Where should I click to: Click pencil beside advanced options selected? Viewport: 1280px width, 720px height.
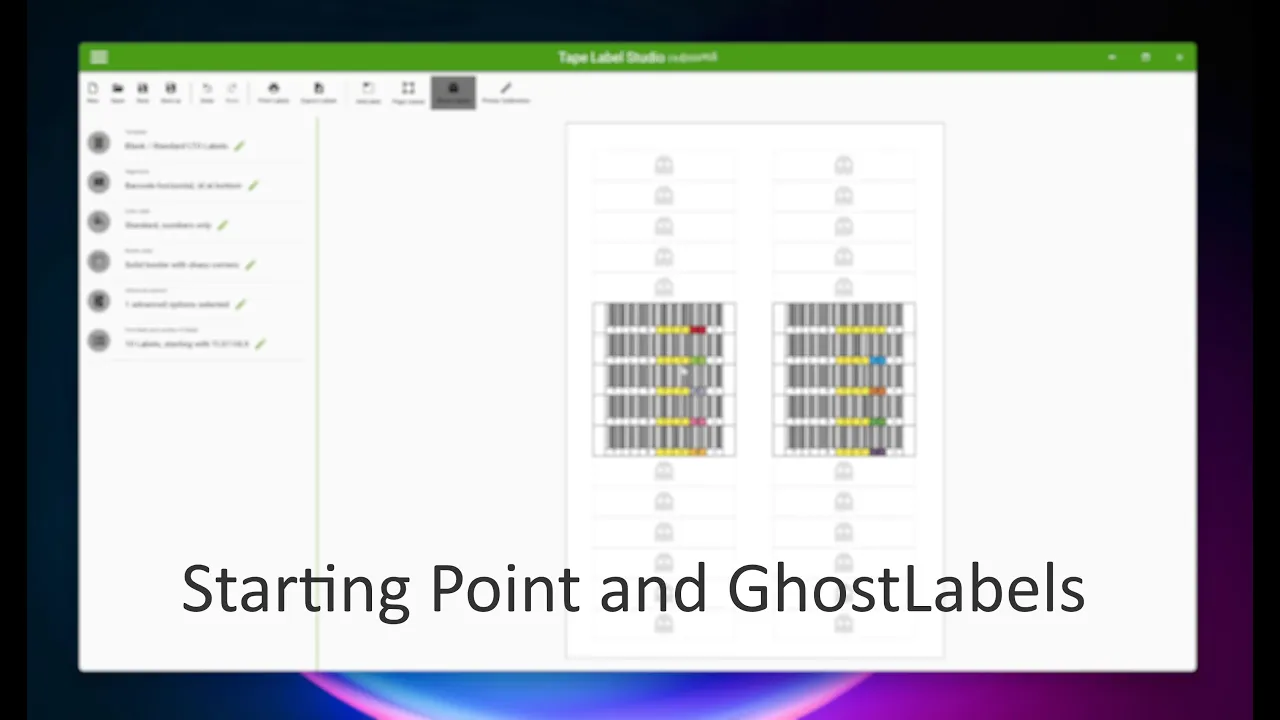(241, 304)
